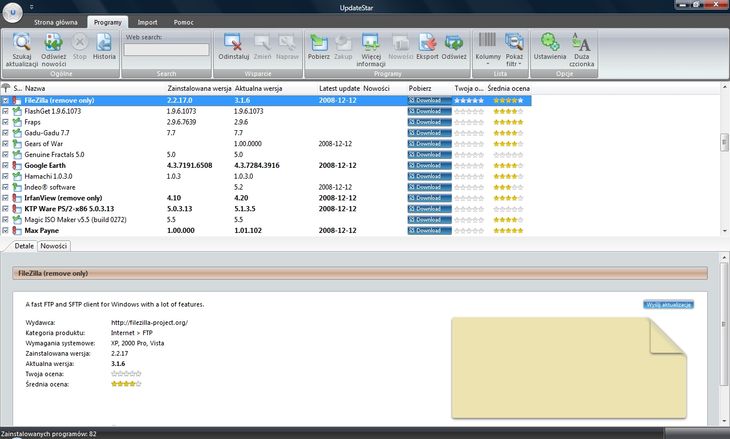
Task: Toggle checkbox for Hamachi 1.0.3.0
Action: coord(6,176)
